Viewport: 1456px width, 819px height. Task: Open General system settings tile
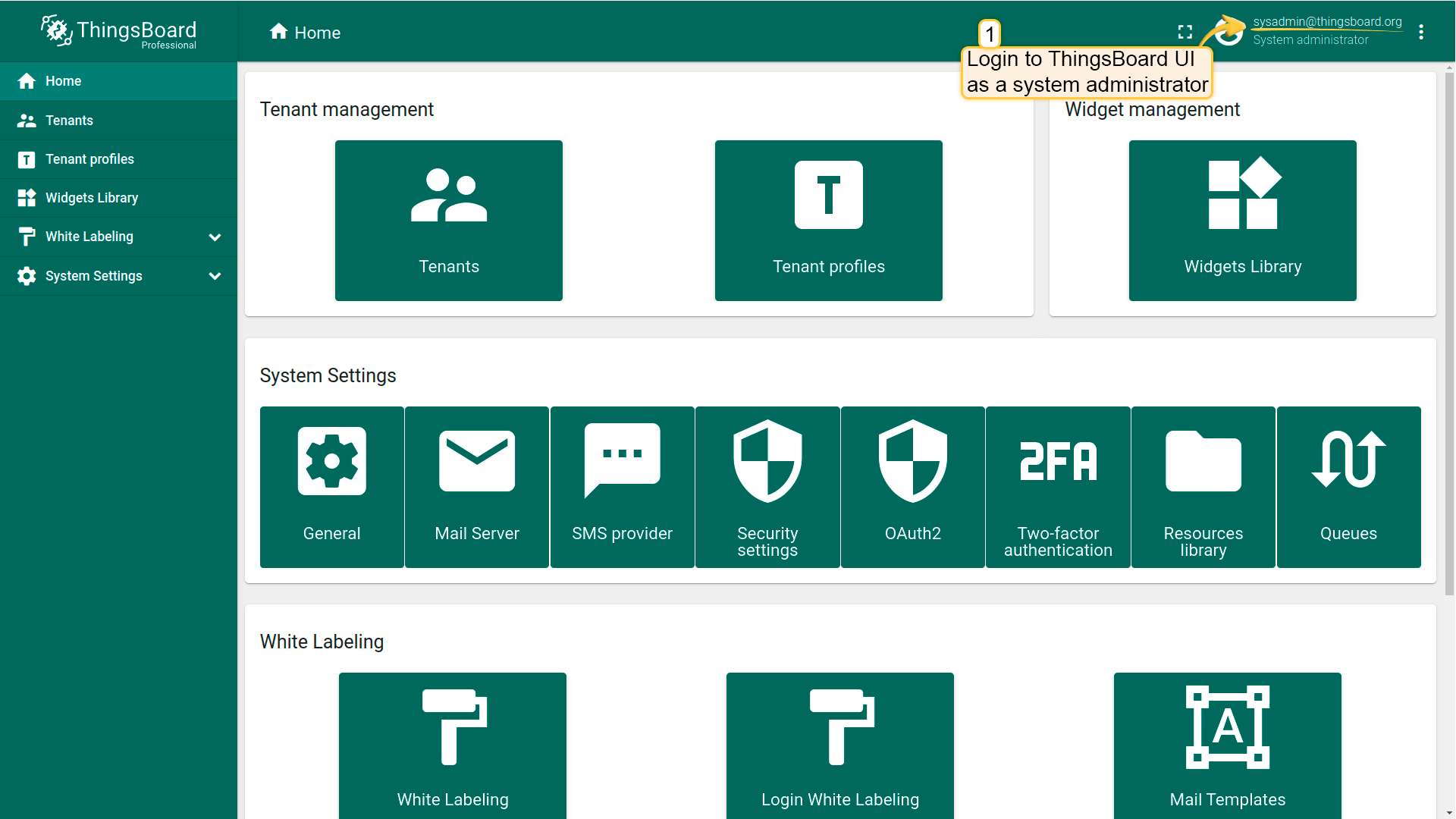[332, 487]
